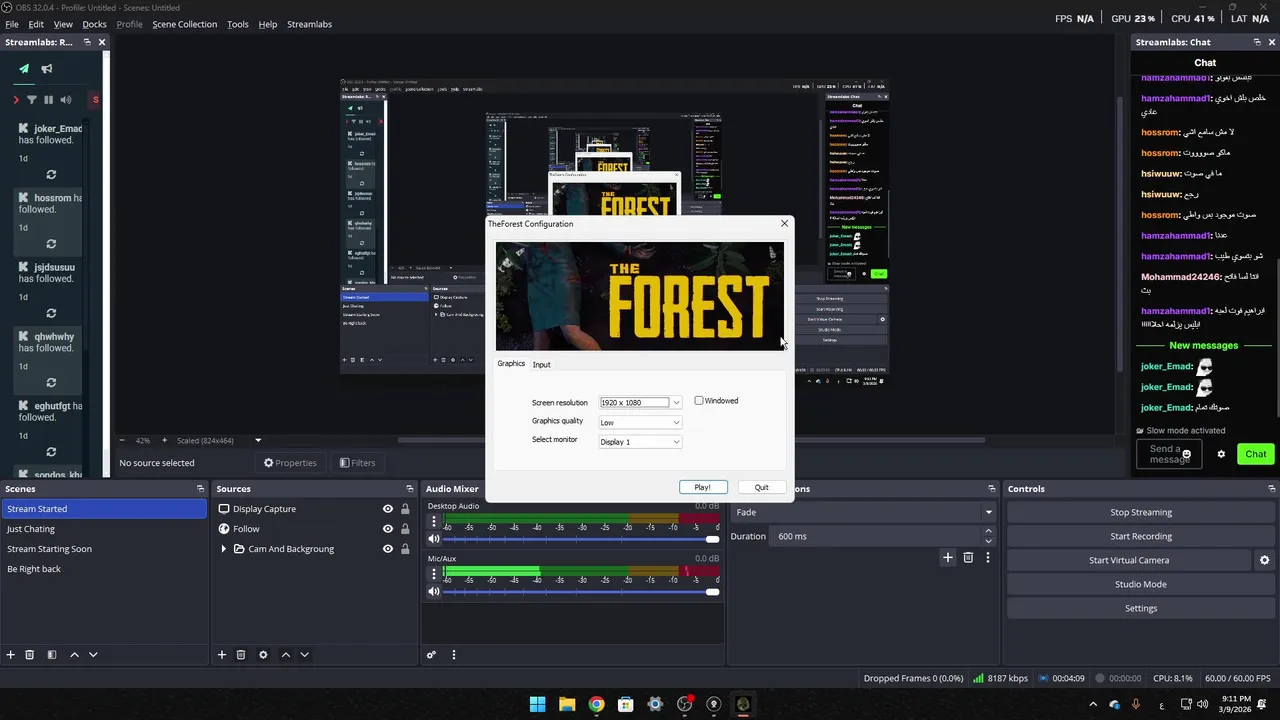Click Play! in TheForest Configuration
This screenshot has height=720, width=1280.
[x=703, y=487]
